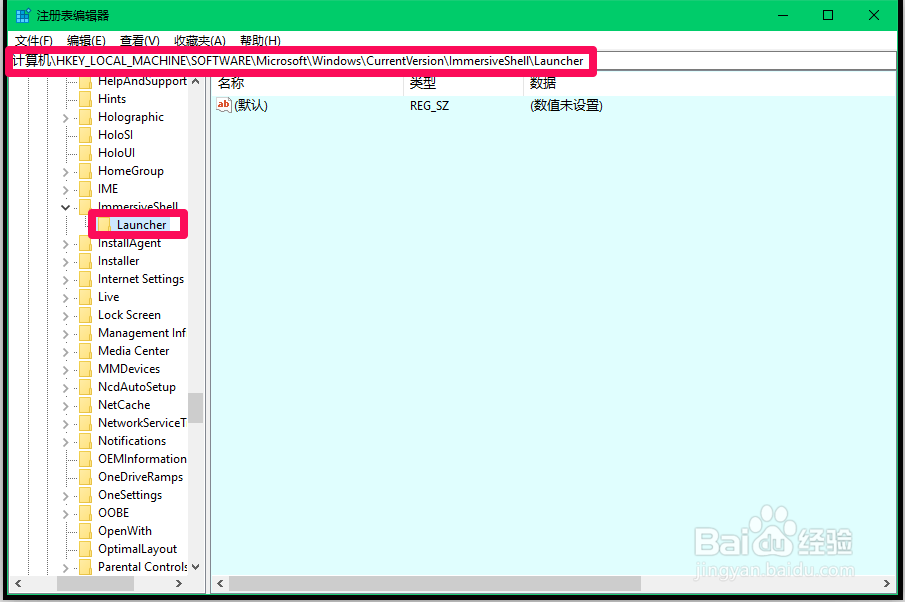Viewport: 905px width, 602px height.
Task: Click the Media Center folder icon
Action: 85,351
